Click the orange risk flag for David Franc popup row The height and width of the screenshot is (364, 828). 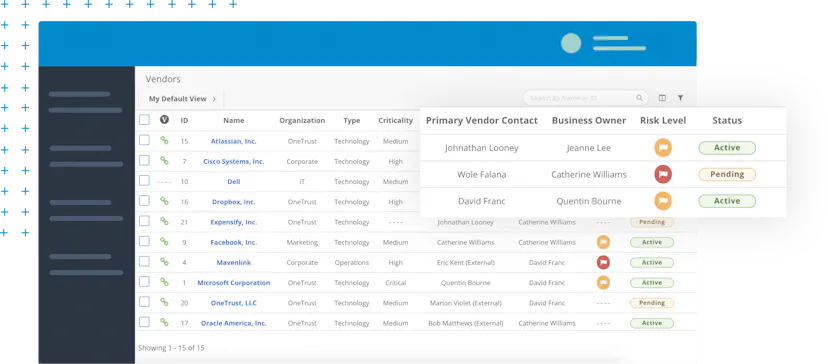coord(663,201)
